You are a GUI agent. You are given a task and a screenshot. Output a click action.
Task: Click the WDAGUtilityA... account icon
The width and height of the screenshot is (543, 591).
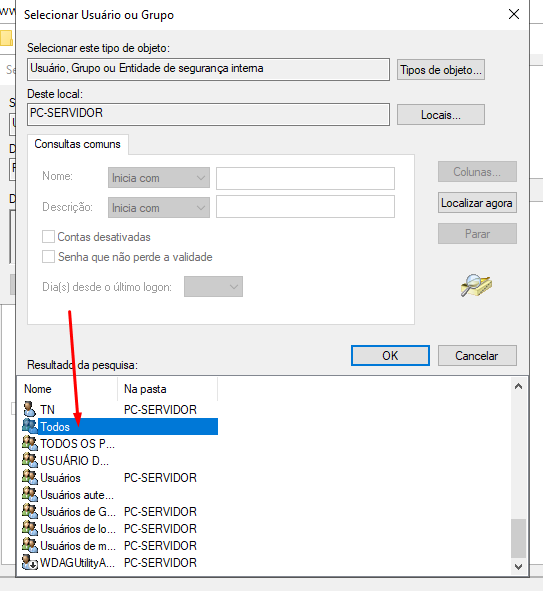click(30, 562)
